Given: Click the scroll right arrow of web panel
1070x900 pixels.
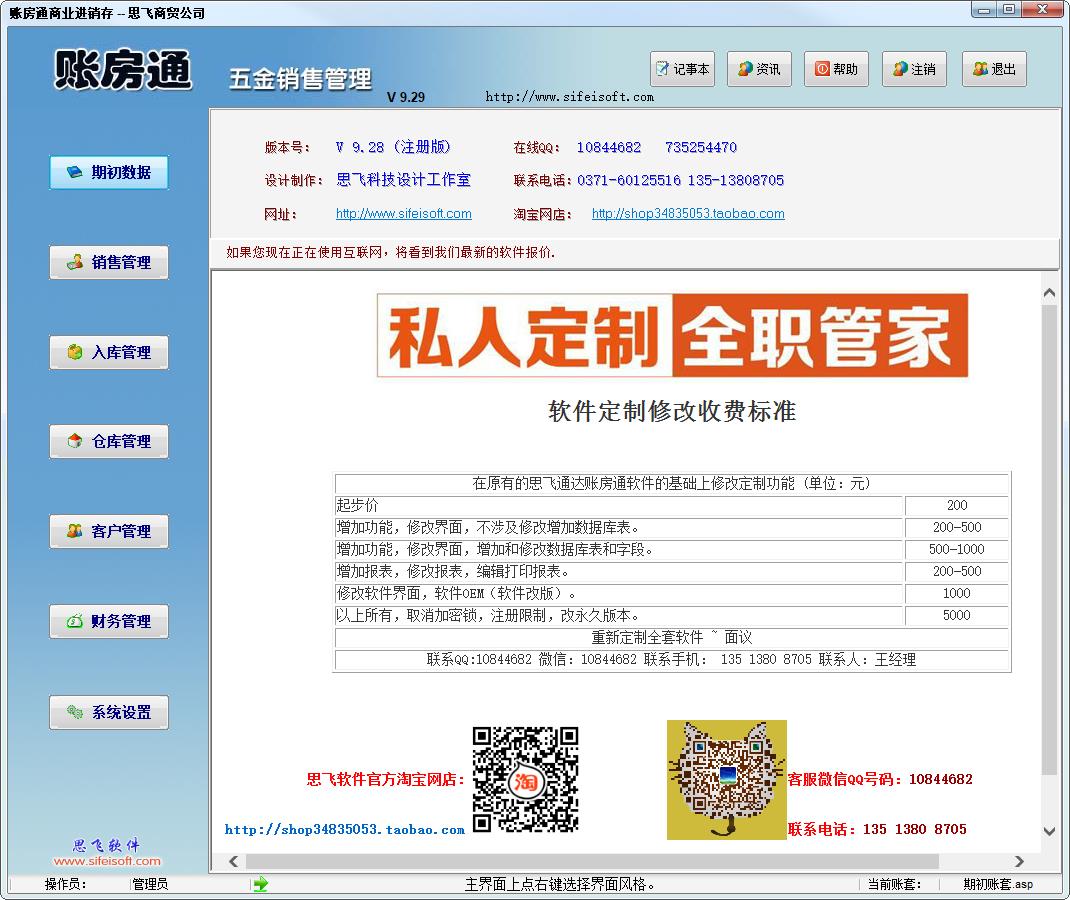Looking at the screenshot, I should click(1020, 861).
